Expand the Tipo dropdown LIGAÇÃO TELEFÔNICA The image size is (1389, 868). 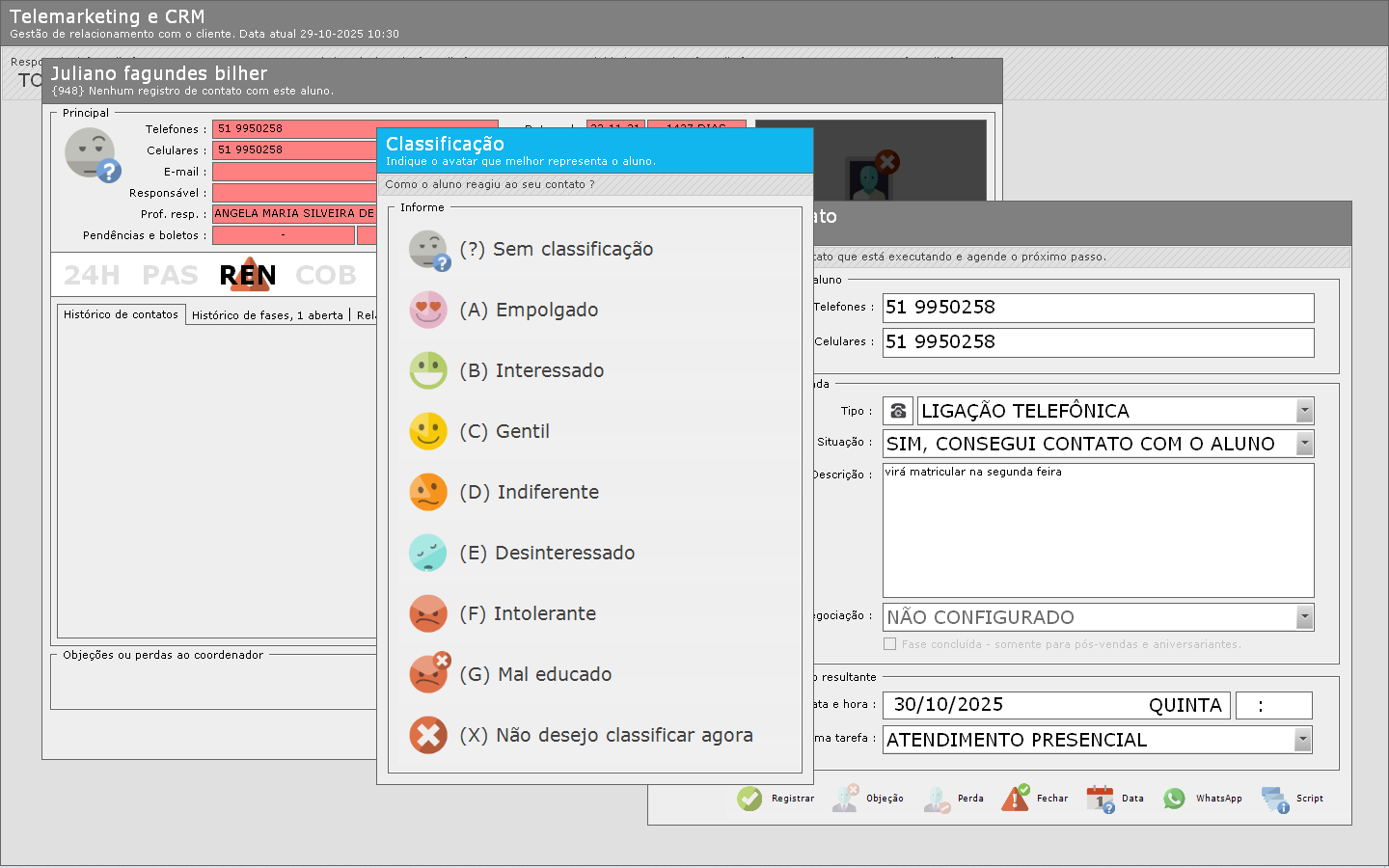(x=1304, y=411)
